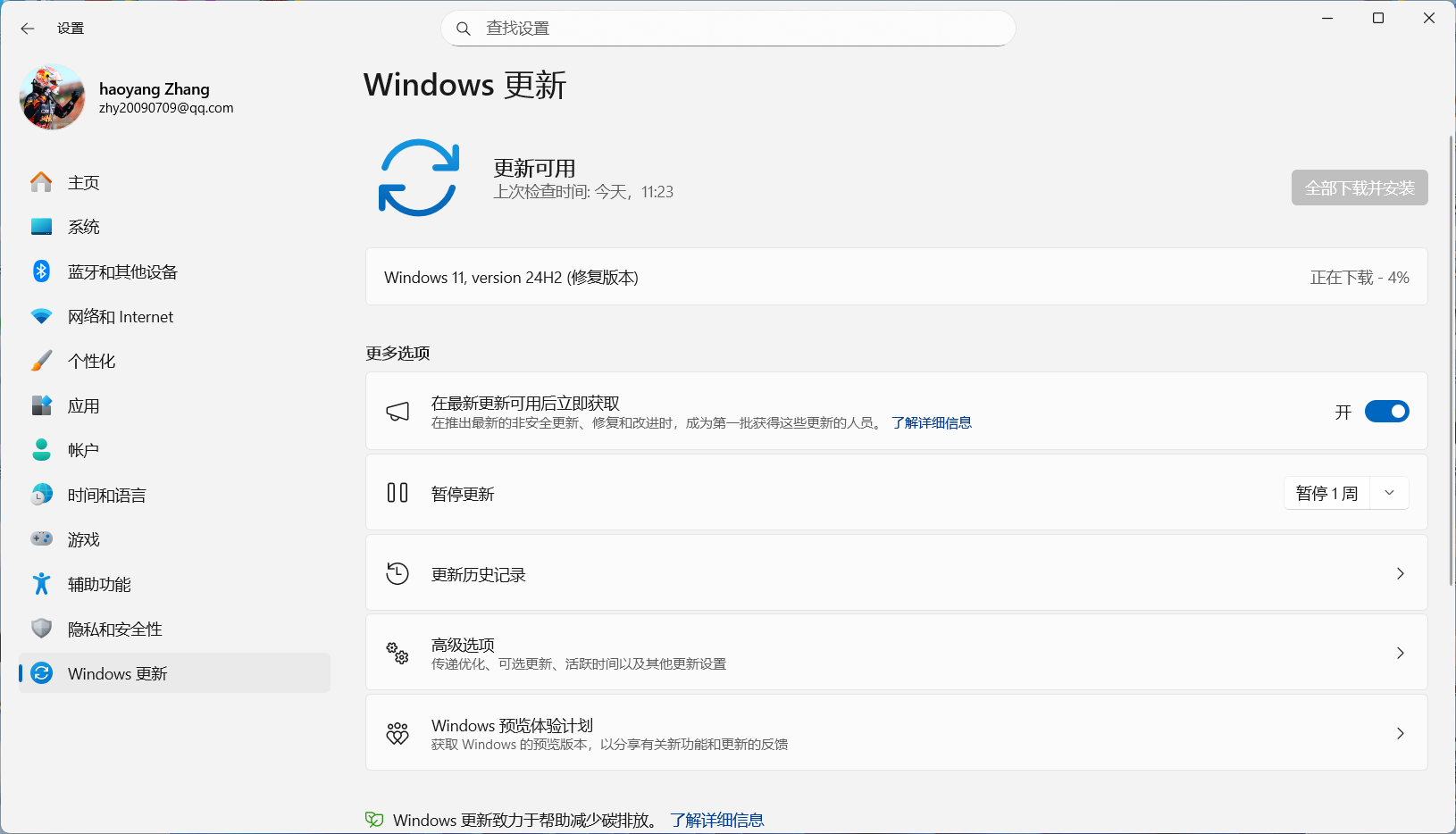
Task: Click the 系统 monitor icon
Action: point(41,227)
